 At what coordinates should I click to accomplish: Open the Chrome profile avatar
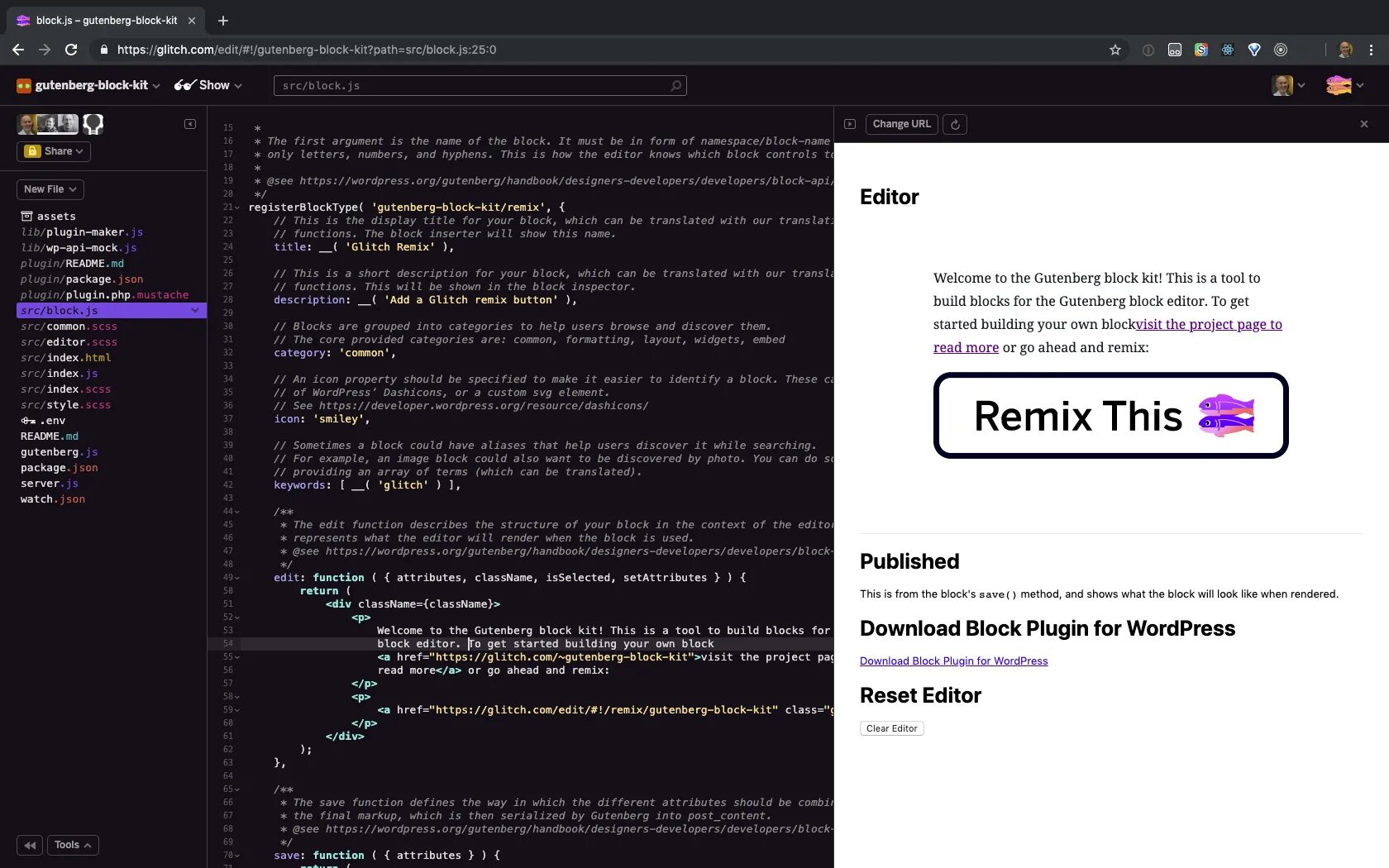pos(1345,50)
